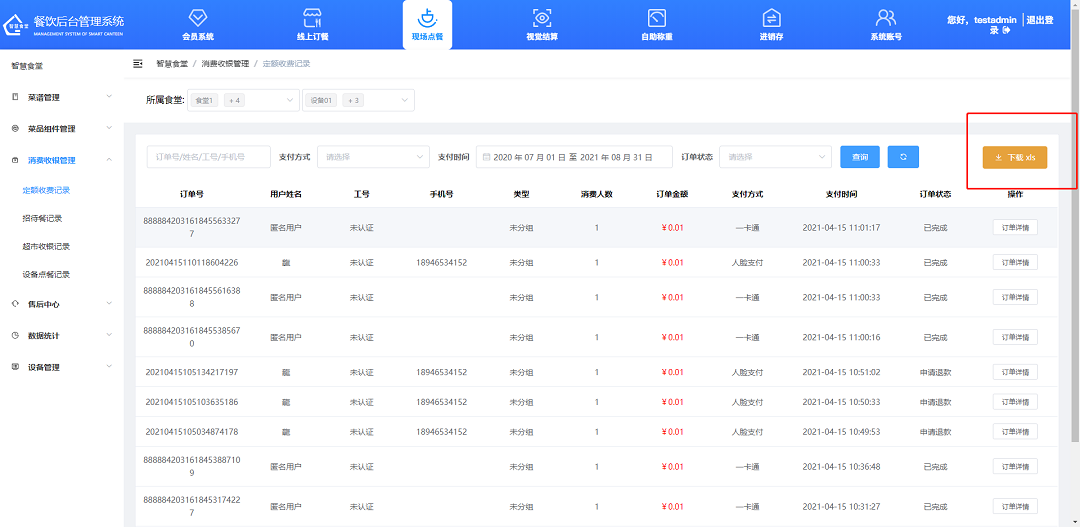Click the blue refresh icon button

(903, 157)
